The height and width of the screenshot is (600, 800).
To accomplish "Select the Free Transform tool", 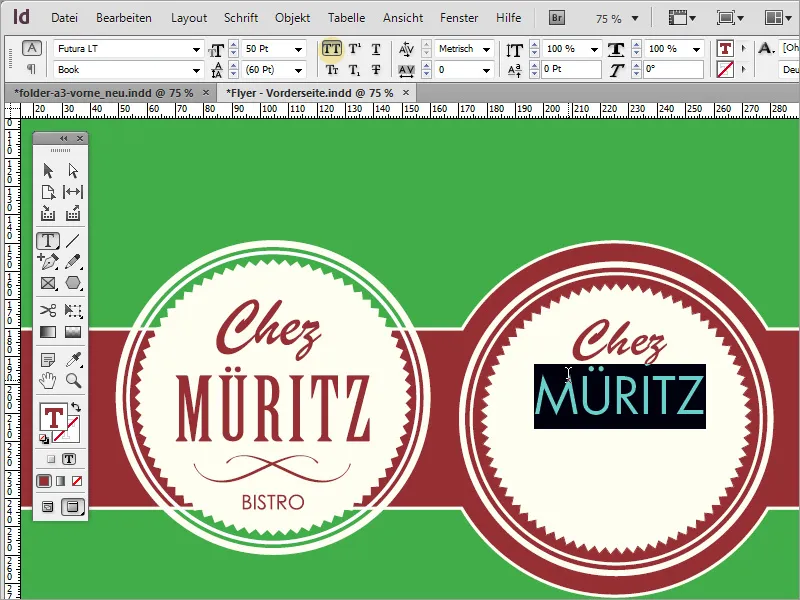I will [x=73, y=310].
